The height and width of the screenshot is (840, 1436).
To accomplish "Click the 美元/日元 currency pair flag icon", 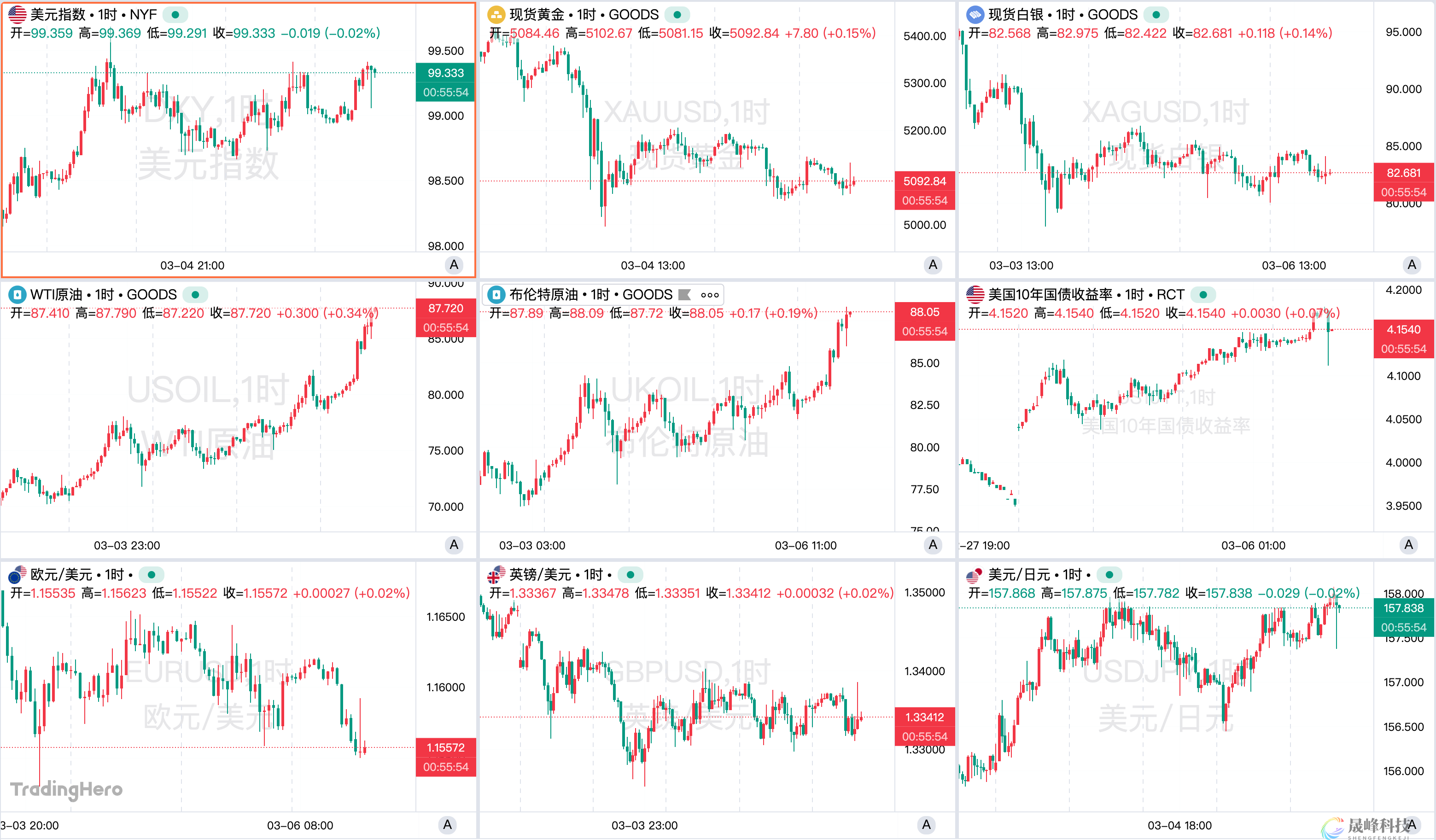I will tap(975, 574).
